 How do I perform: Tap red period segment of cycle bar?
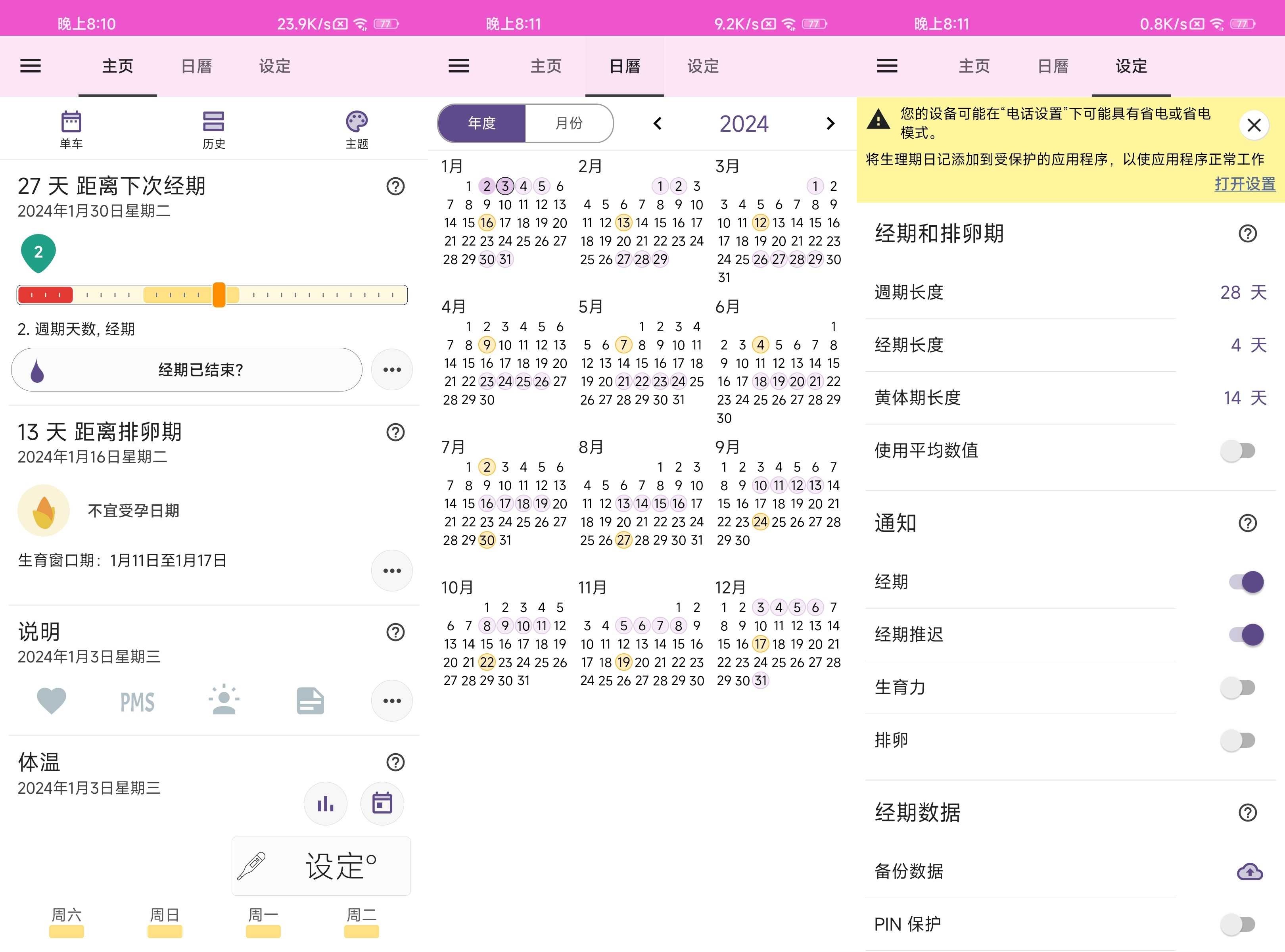pyautogui.click(x=45, y=295)
